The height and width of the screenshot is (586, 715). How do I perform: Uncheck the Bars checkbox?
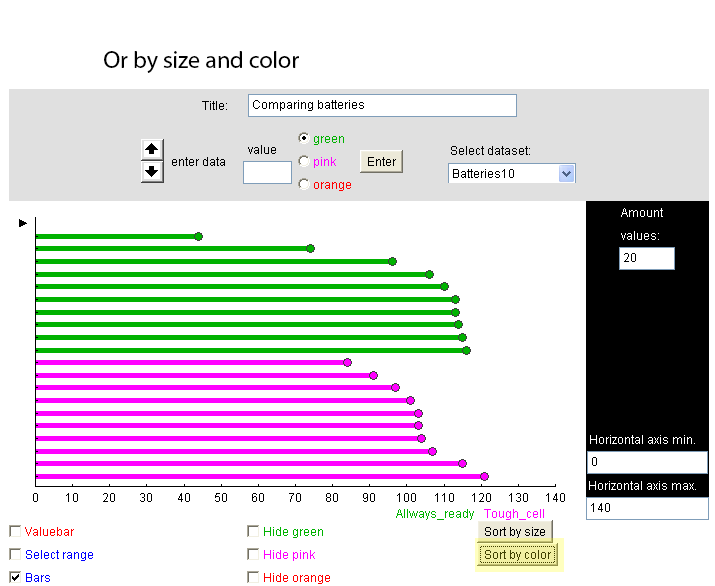click(15, 577)
